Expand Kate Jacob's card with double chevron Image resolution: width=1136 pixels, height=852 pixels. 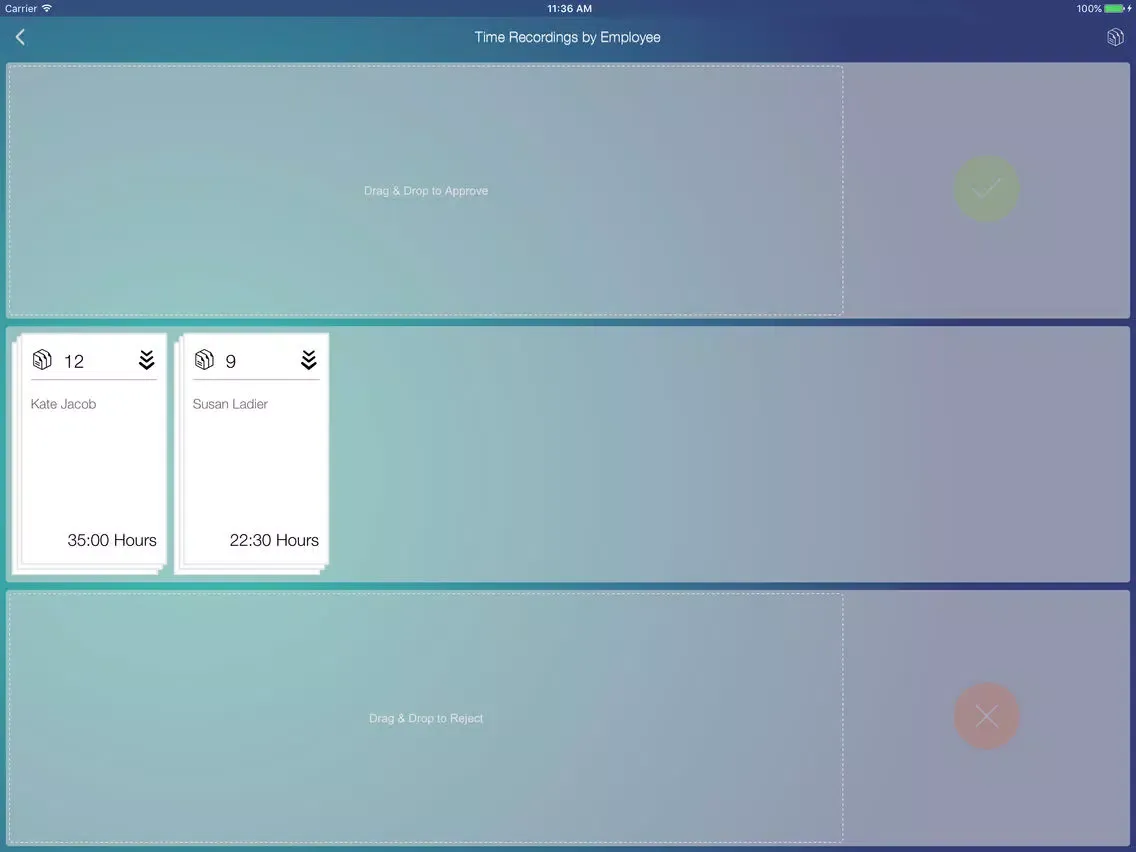coord(146,360)
